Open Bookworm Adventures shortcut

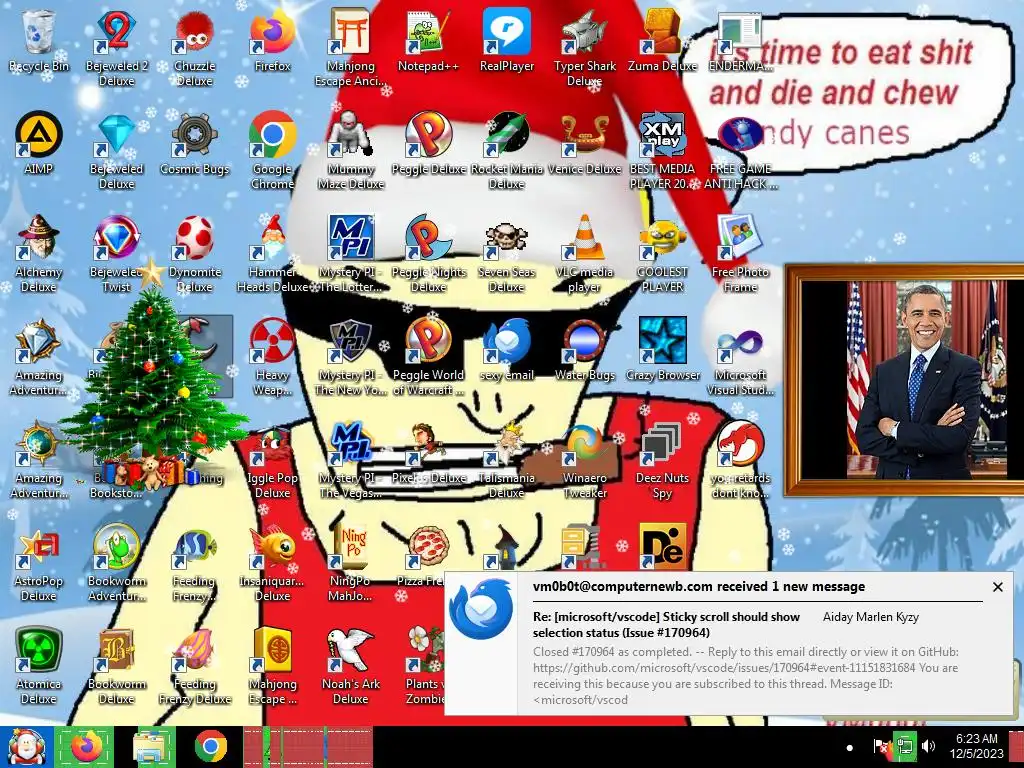116,563
